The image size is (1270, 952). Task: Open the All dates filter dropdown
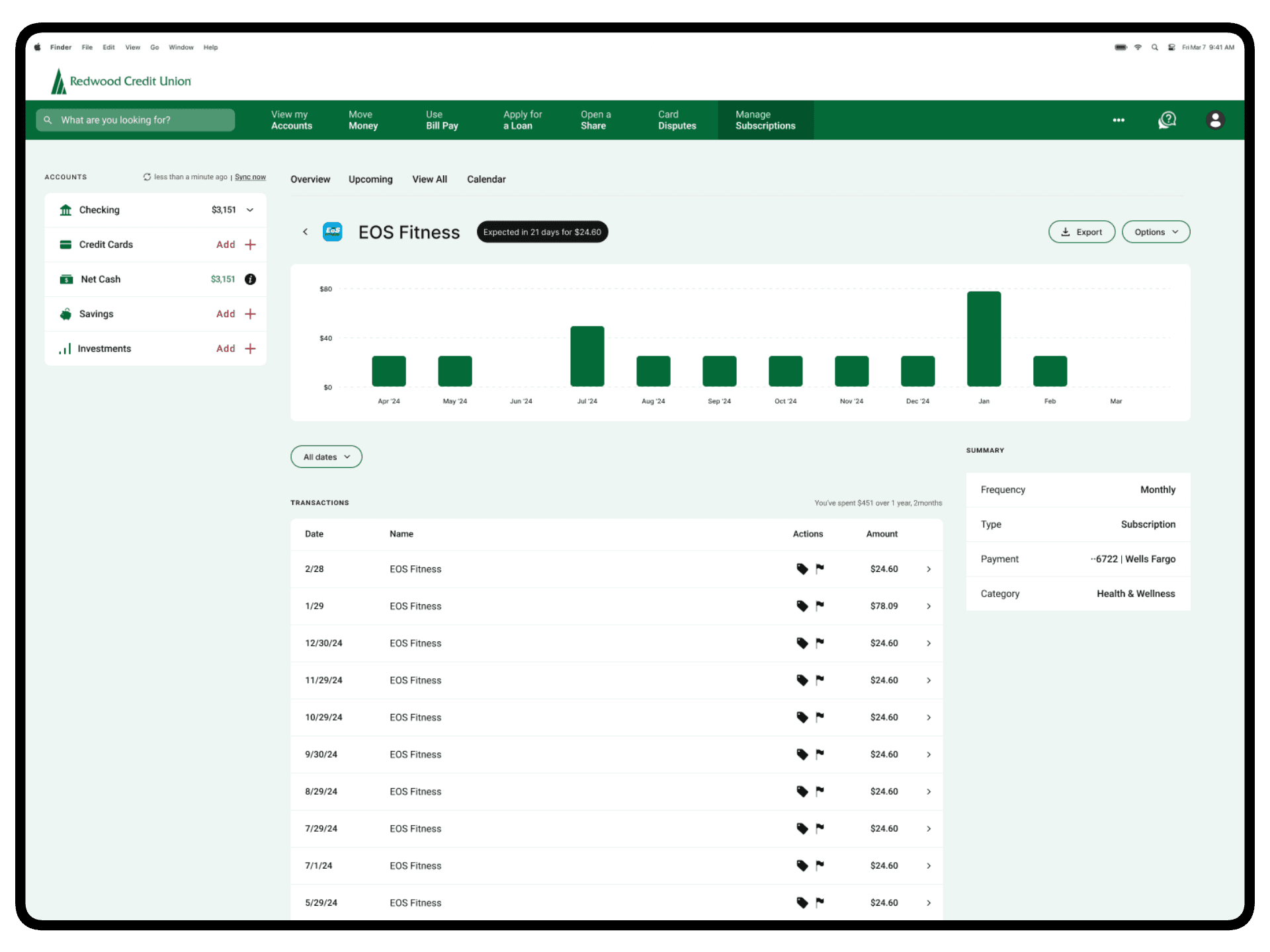(326, 457)
